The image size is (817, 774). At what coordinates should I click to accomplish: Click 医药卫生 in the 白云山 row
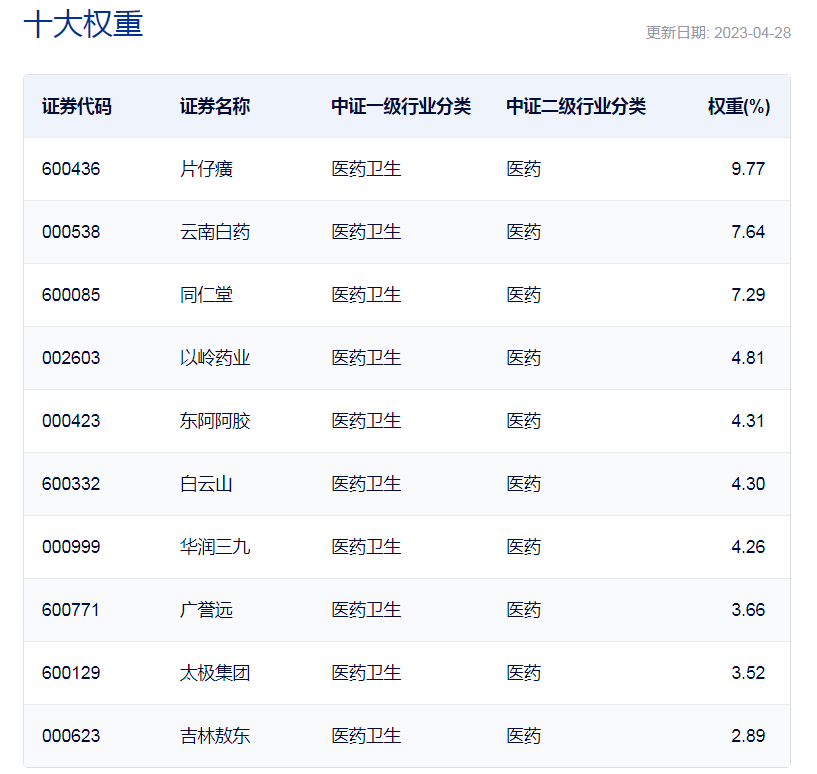(366, 484)
